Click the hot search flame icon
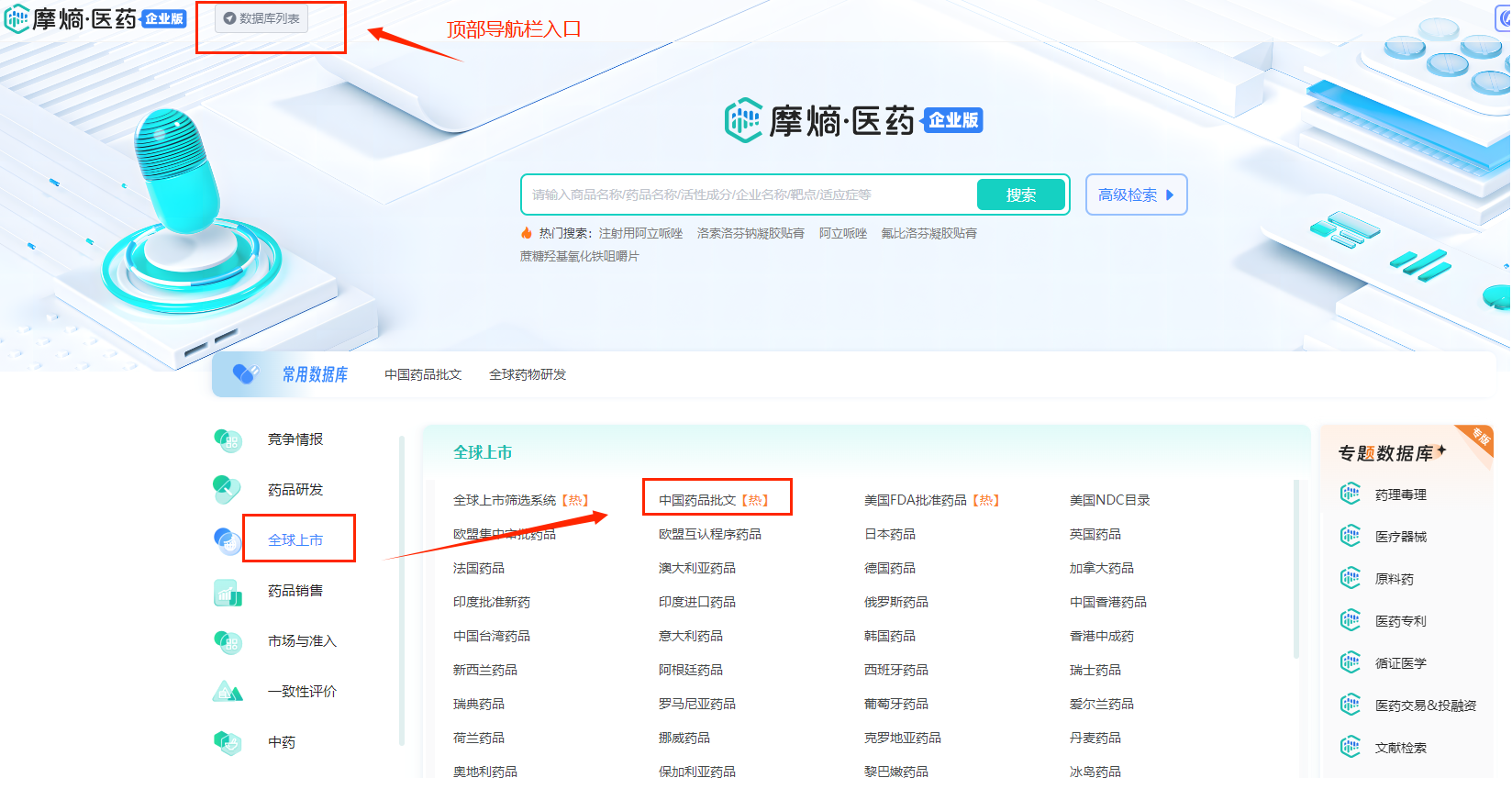The height and width of the screenshot is (789, 1512). tap(527, 233)
